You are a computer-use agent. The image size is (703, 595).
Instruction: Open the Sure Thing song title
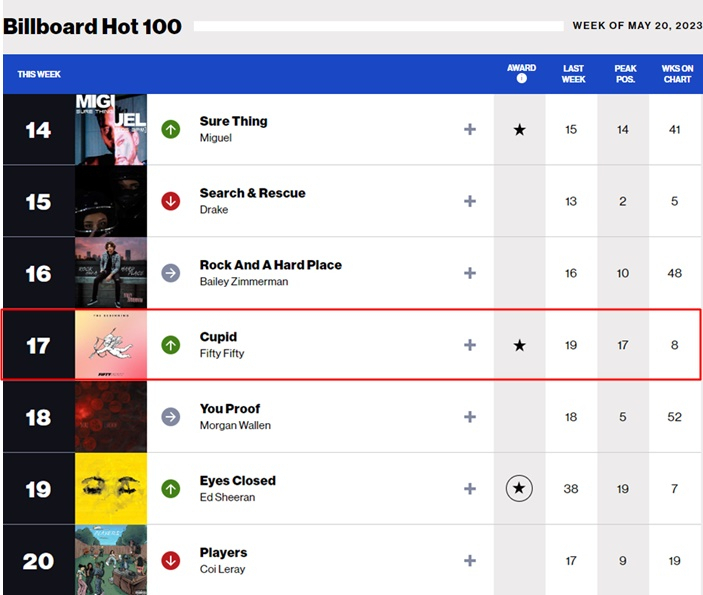pyautogui.click(x=234, y=122)
